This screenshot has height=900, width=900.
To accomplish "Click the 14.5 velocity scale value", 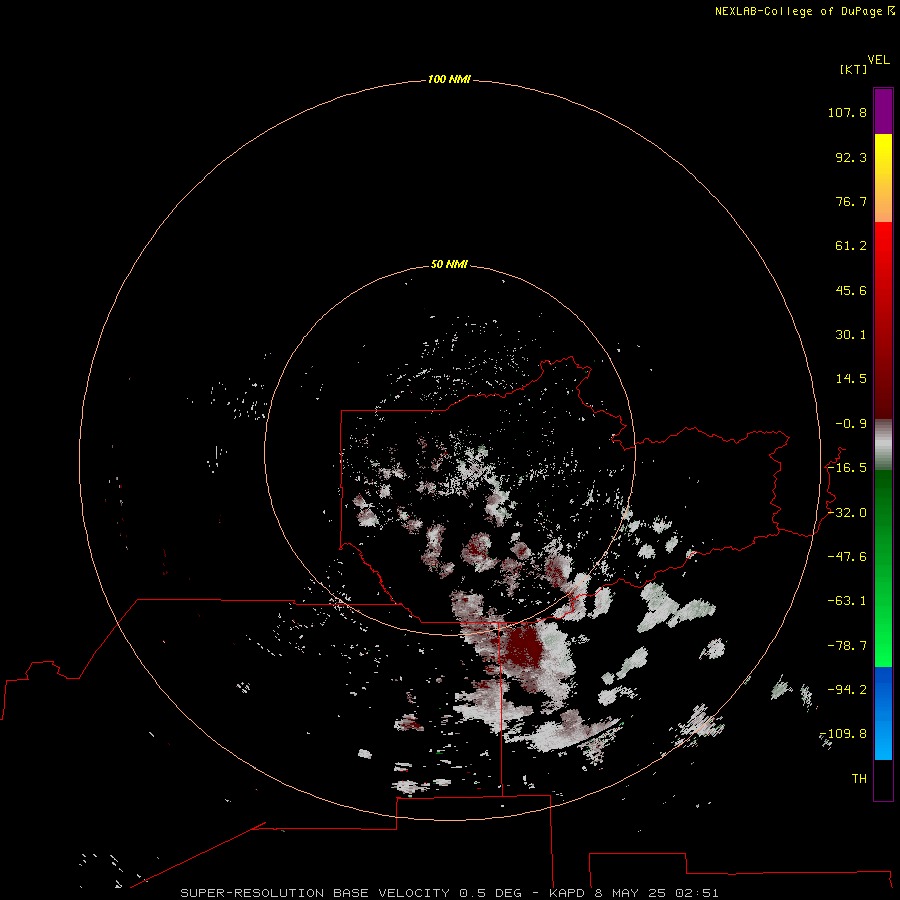I will tap(851, 379).
